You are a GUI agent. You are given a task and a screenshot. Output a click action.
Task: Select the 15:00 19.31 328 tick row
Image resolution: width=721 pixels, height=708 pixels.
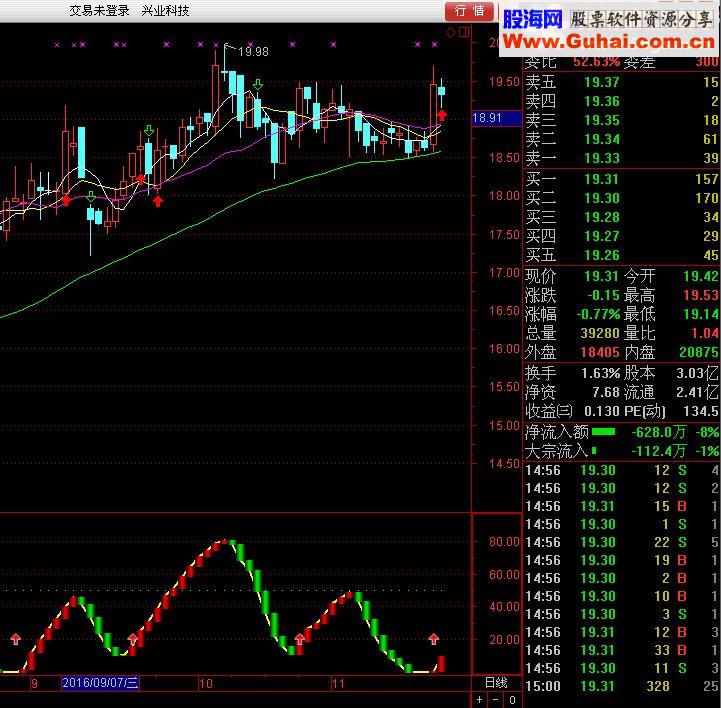coord(622,686)
